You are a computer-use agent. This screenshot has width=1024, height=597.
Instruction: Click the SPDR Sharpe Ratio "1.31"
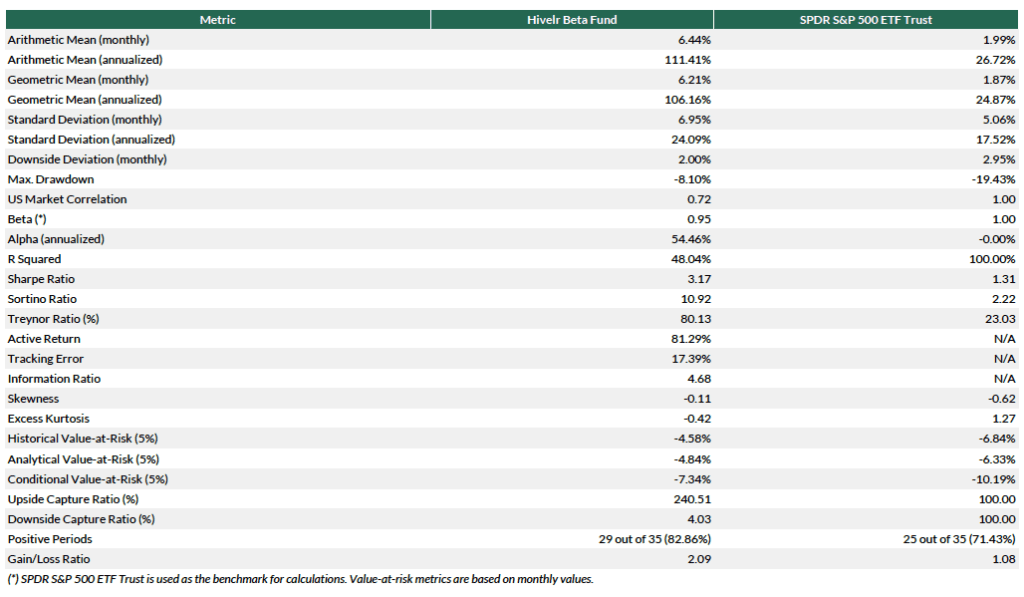click(x=1004, y=279)
